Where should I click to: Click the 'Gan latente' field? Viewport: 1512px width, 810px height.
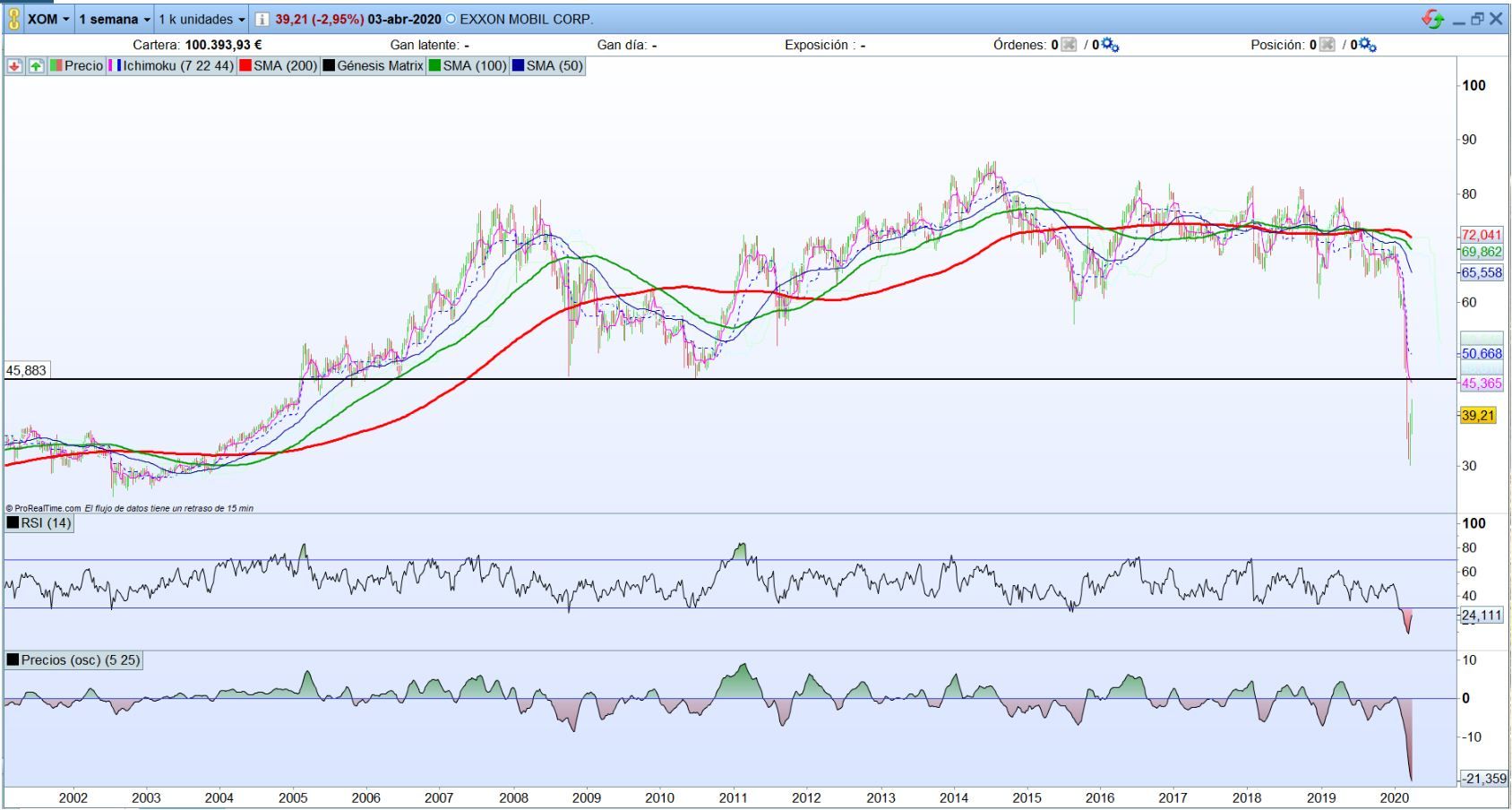(x=430, y=45)
